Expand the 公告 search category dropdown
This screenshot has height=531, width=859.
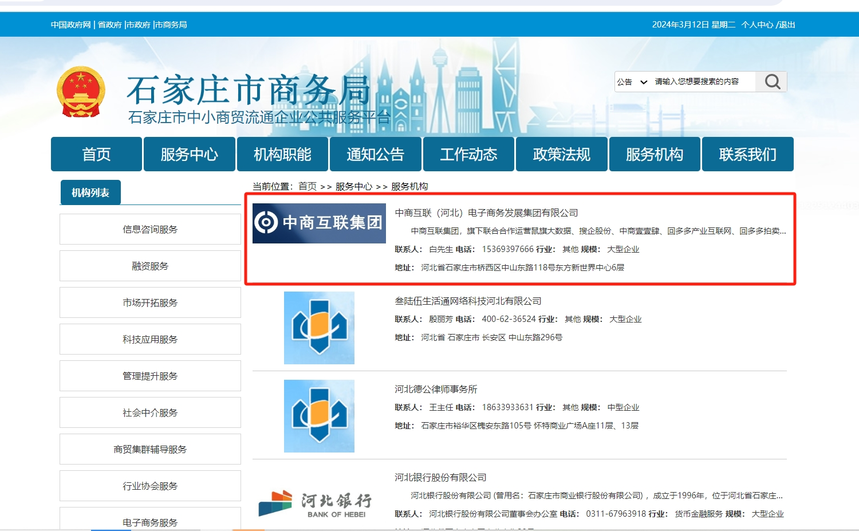(632, 82)
